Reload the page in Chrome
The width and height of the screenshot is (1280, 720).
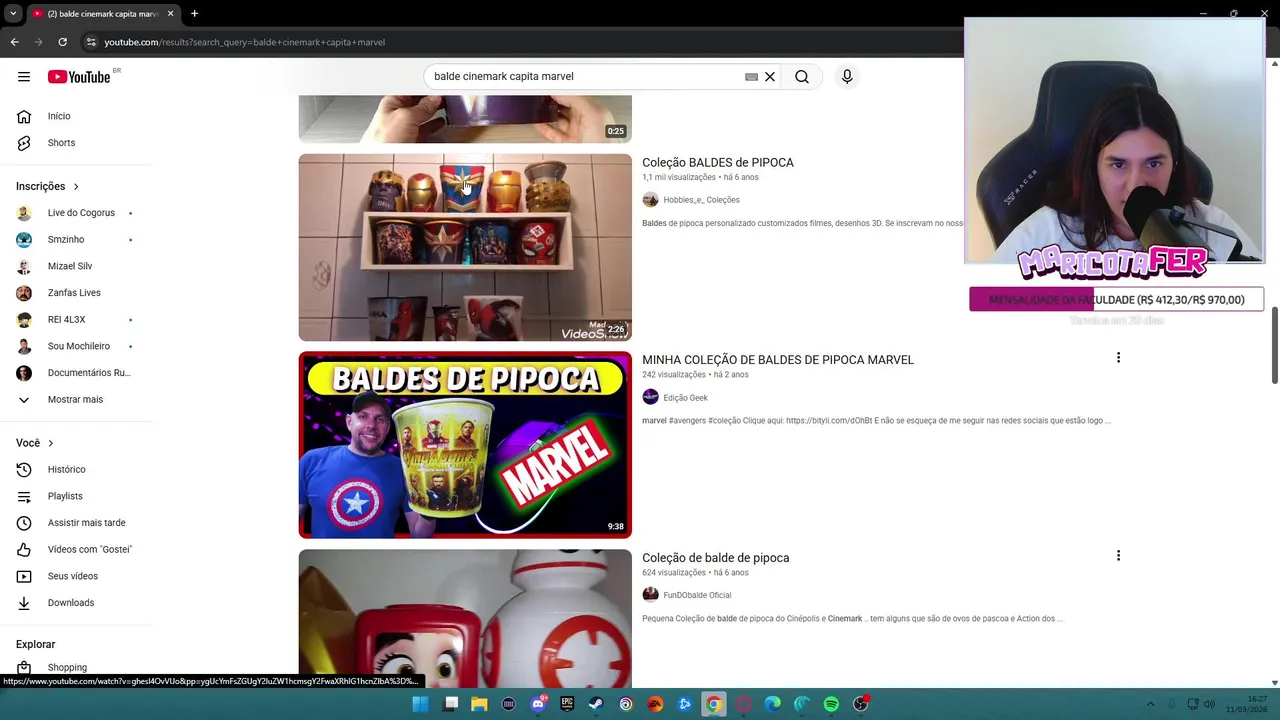pos(62,42)
